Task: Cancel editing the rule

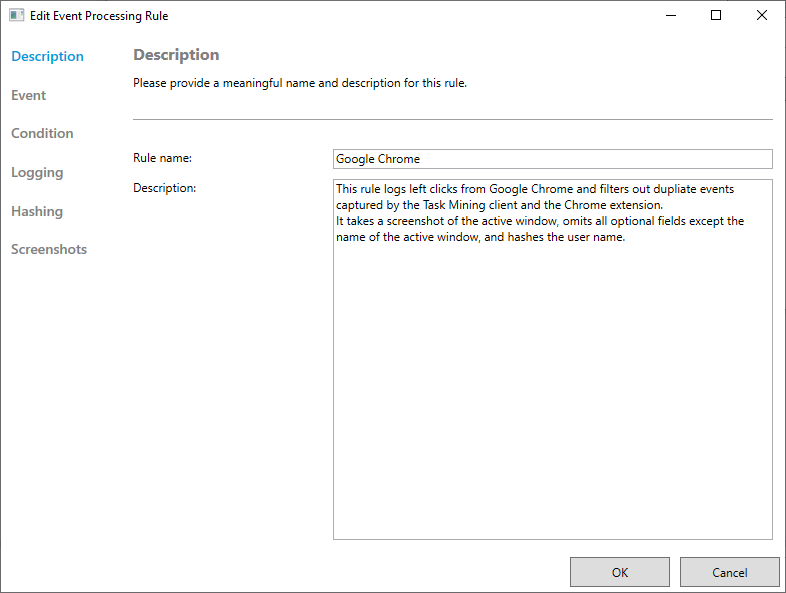Action: [729, 572]
